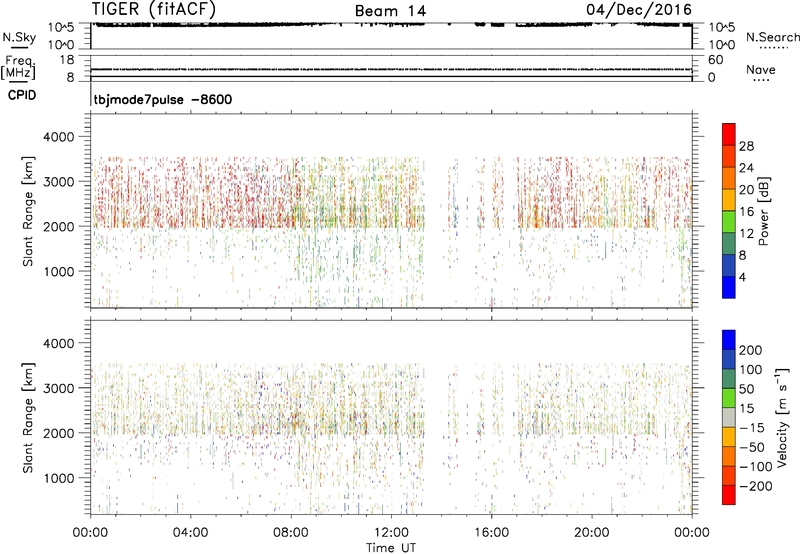Click the "Time UT" axis title

391,548
